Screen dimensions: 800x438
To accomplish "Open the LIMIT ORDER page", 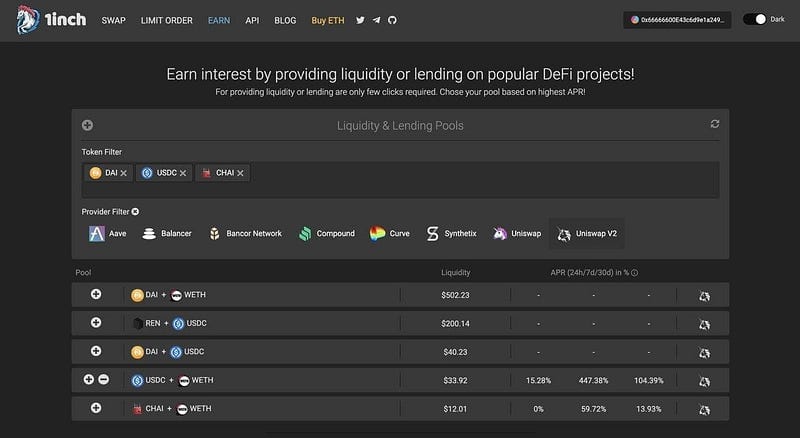I will [167, 20].
